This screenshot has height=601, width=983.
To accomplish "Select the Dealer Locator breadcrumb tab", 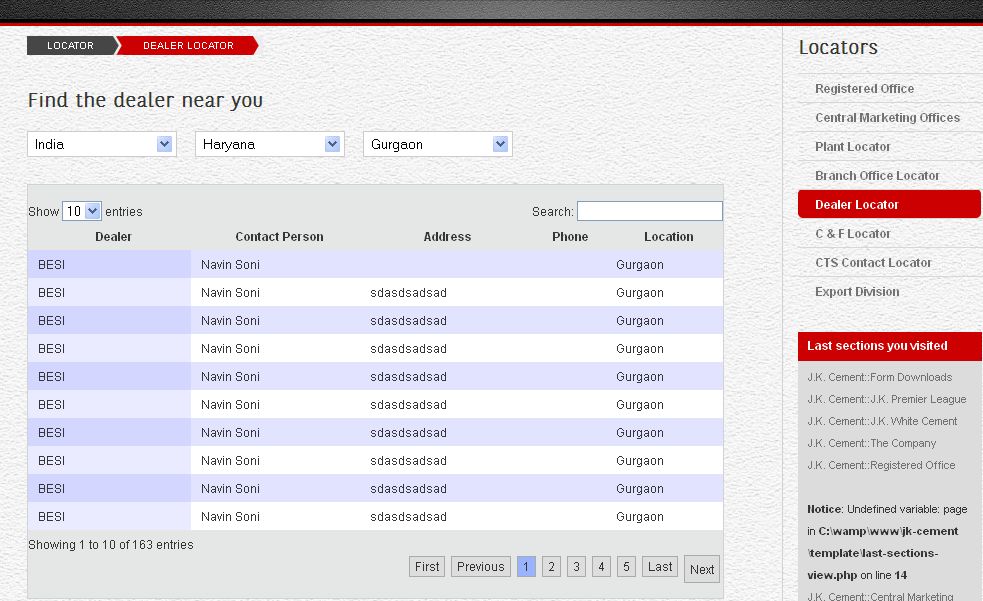I will (188, 45).
